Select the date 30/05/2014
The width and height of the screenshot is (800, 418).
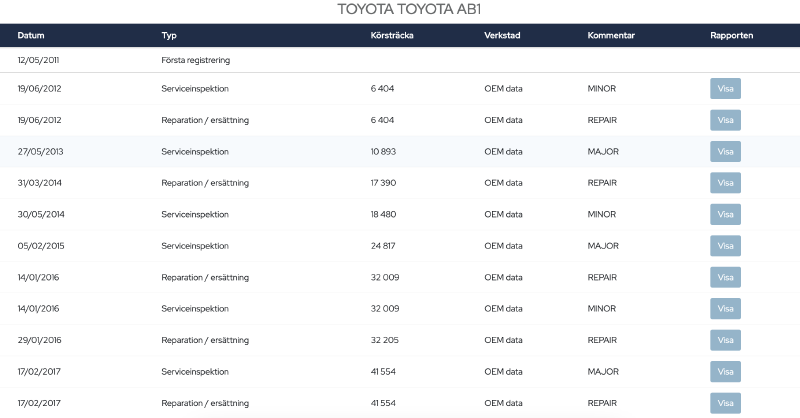41,214
